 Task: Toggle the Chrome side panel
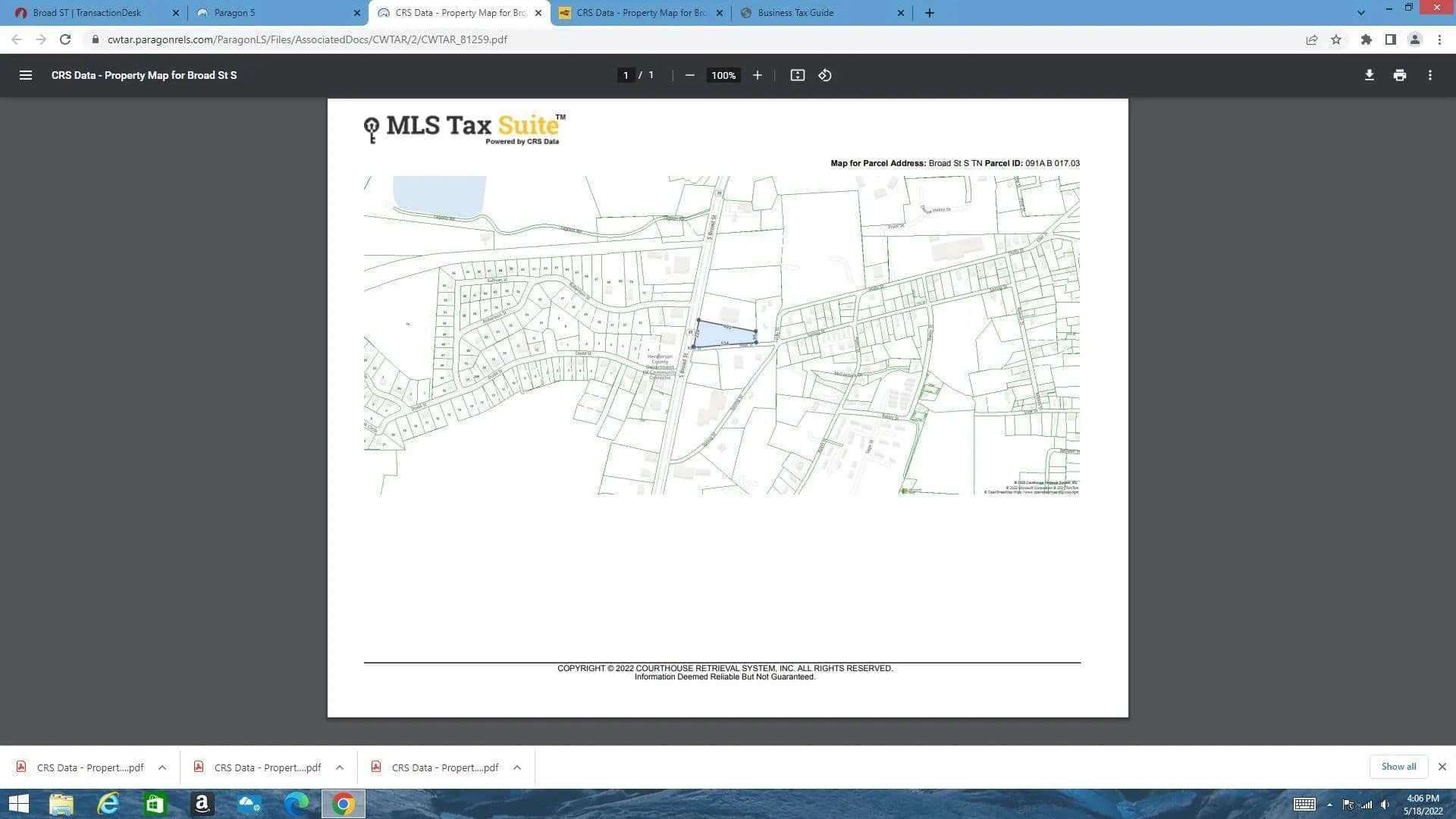(x=1390, y=39)
